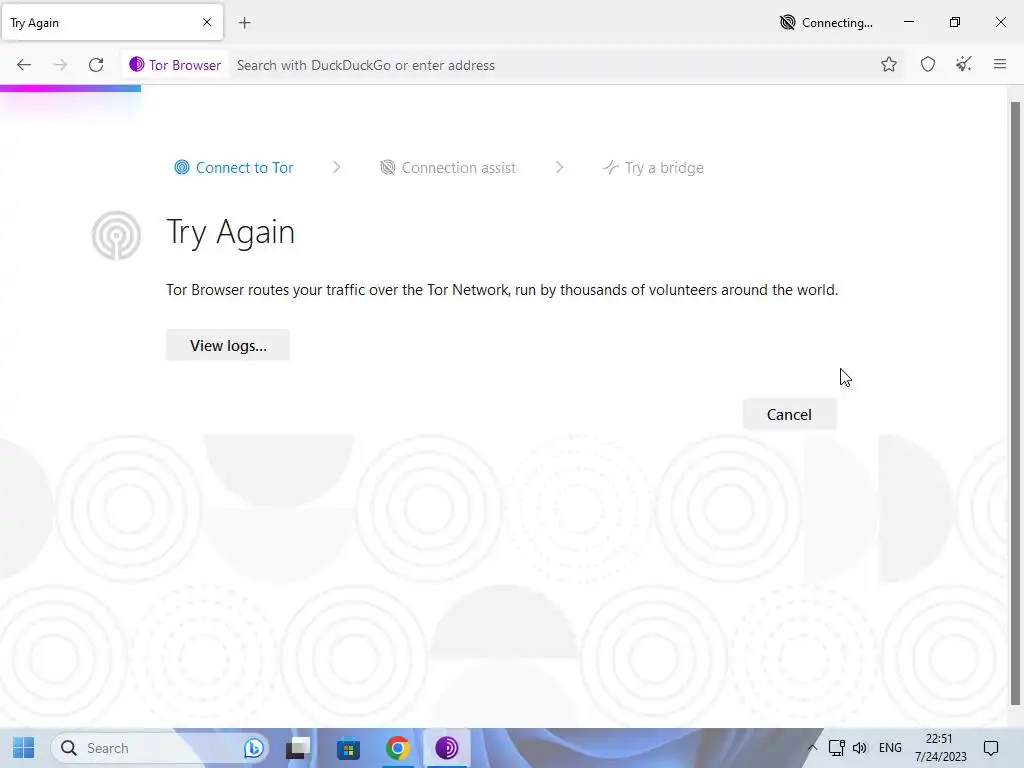1024x768 pixels.
Task: Cancel the Tor connection attempt
Action: (x=789, y=415)
